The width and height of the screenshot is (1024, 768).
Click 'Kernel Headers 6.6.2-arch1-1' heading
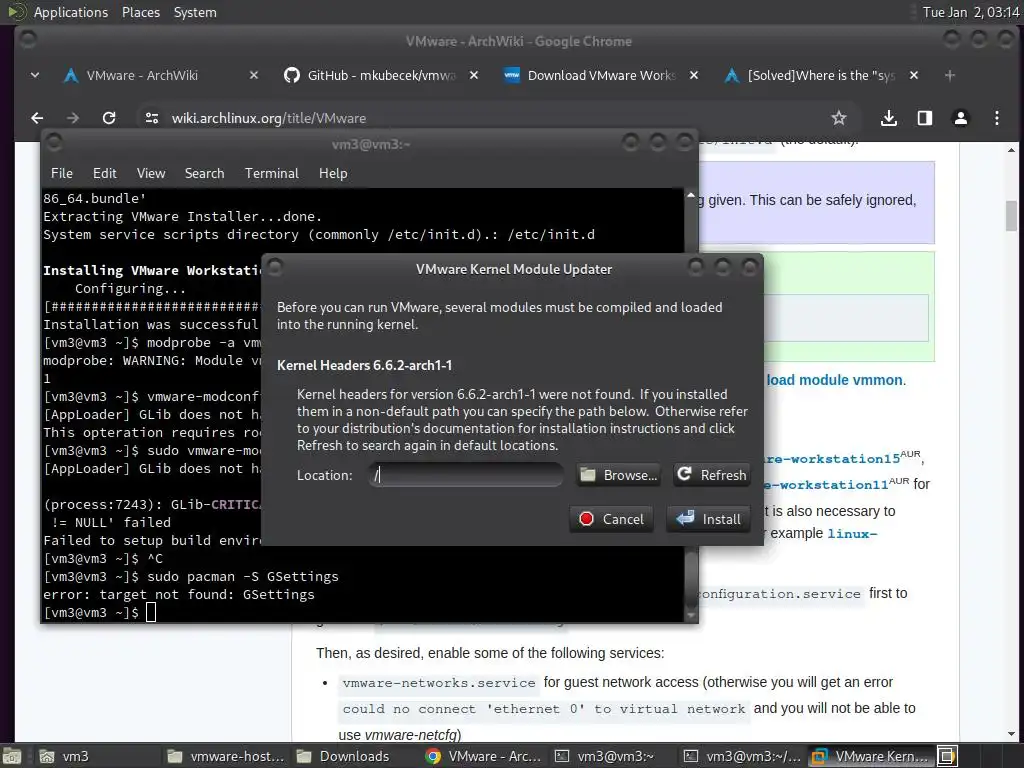coord(364,365)
